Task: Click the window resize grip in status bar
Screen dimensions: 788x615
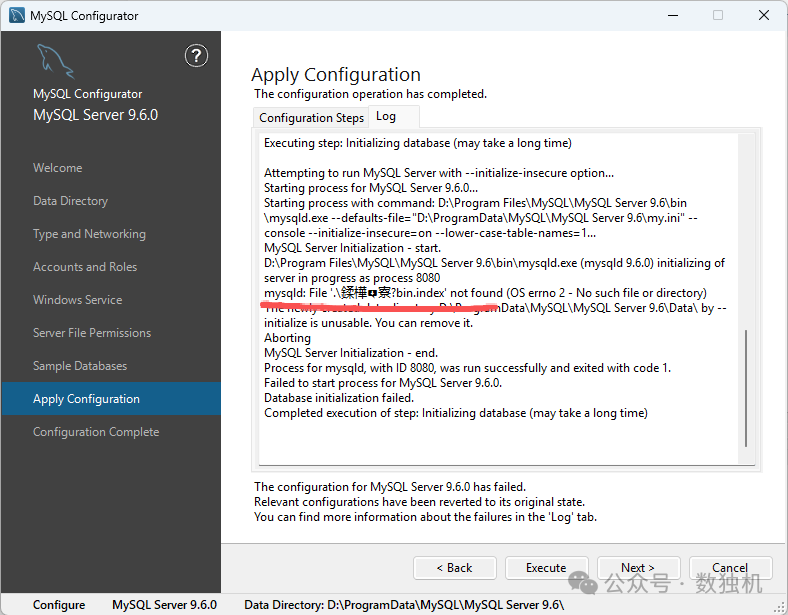Action: (780, 607)
